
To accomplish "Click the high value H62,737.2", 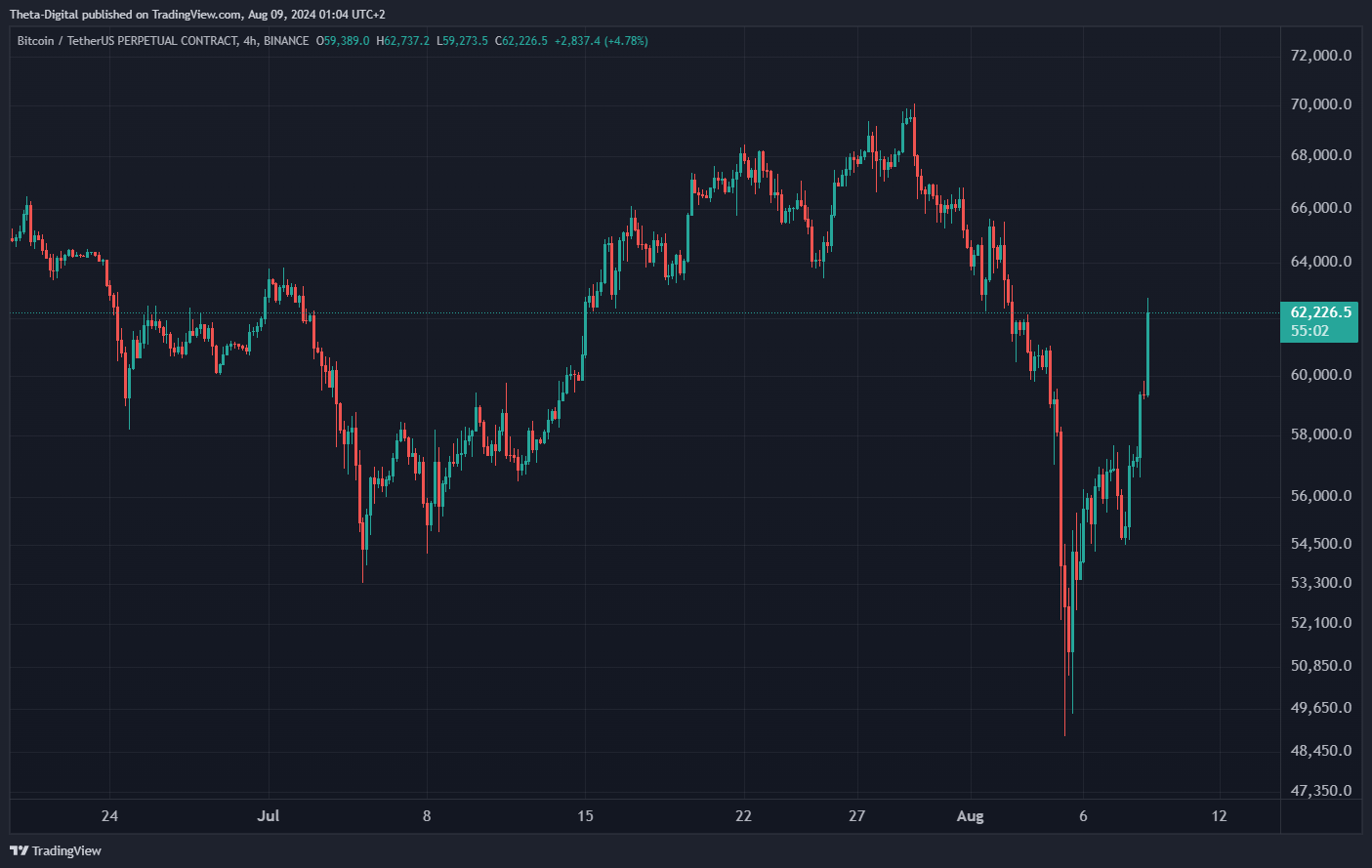I will tap(402, 41).
